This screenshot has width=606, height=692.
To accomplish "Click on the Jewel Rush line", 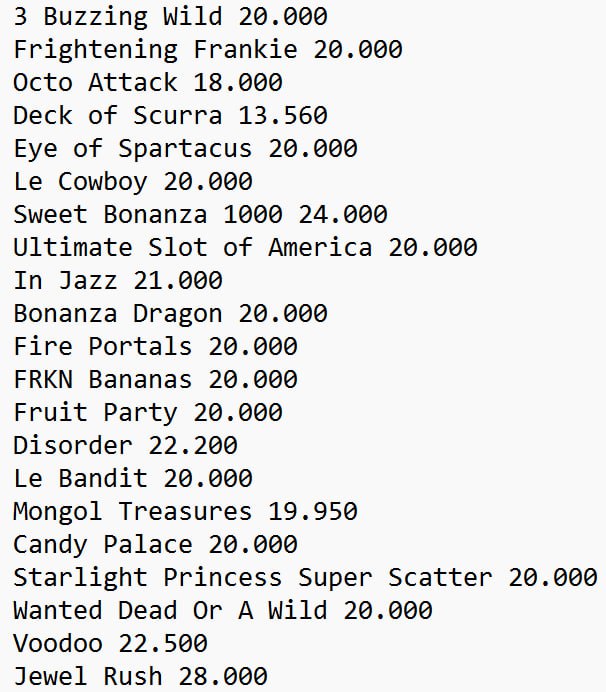I will coord(140,677).
